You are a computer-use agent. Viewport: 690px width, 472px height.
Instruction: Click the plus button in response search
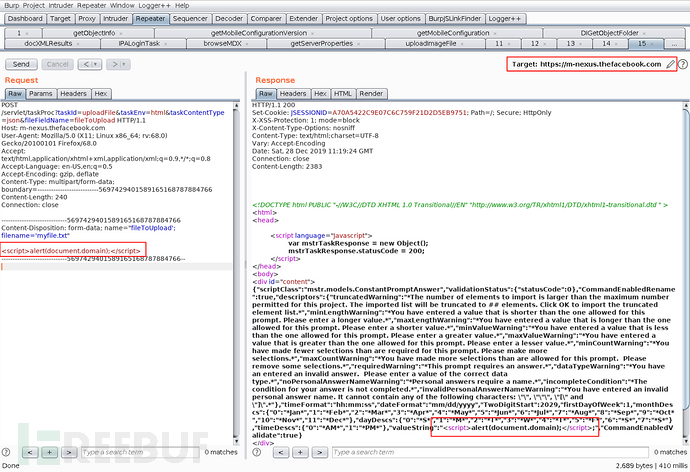click(300, 452)
